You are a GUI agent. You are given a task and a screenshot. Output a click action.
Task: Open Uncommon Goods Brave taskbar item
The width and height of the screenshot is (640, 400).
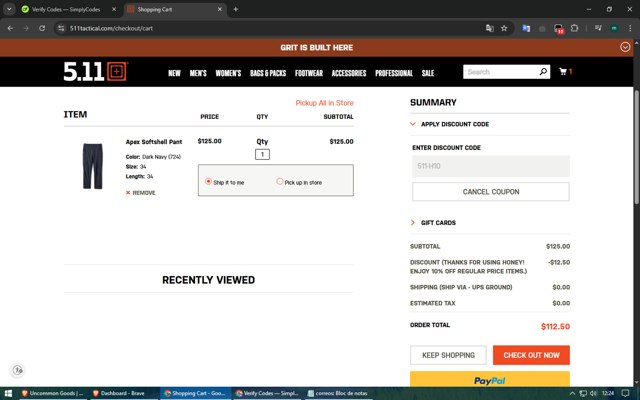52,393
